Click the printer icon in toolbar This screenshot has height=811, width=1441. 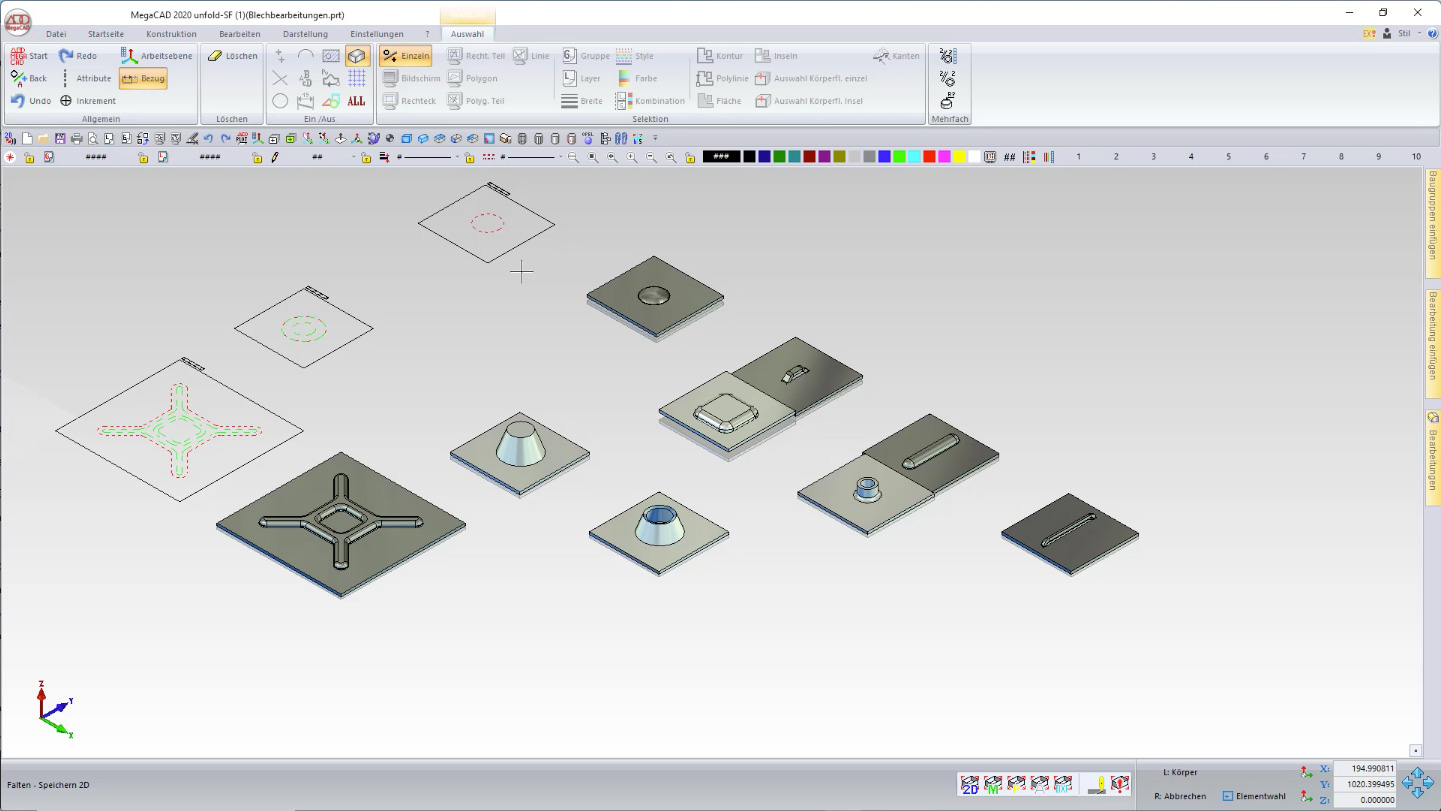pyautogui.click(x=77, y=139)
